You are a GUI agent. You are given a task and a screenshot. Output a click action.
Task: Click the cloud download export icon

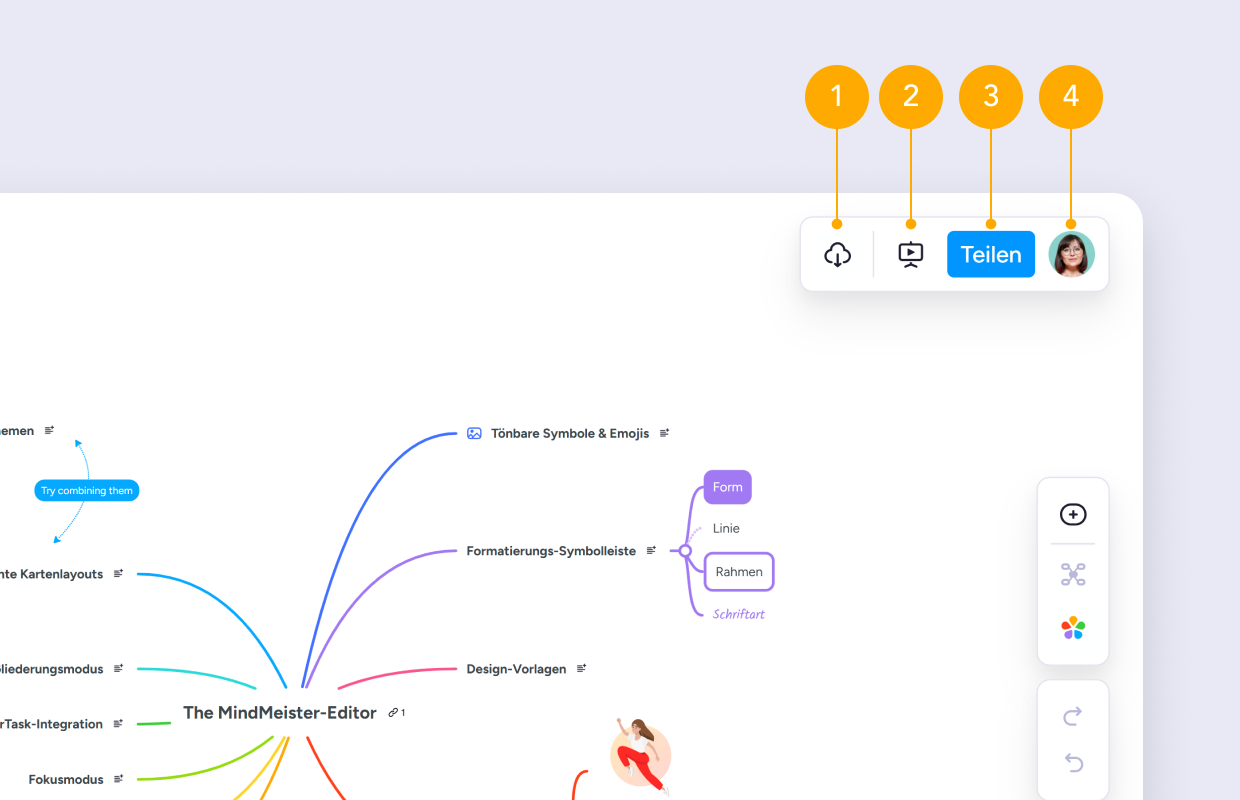(x=837, y=255)
